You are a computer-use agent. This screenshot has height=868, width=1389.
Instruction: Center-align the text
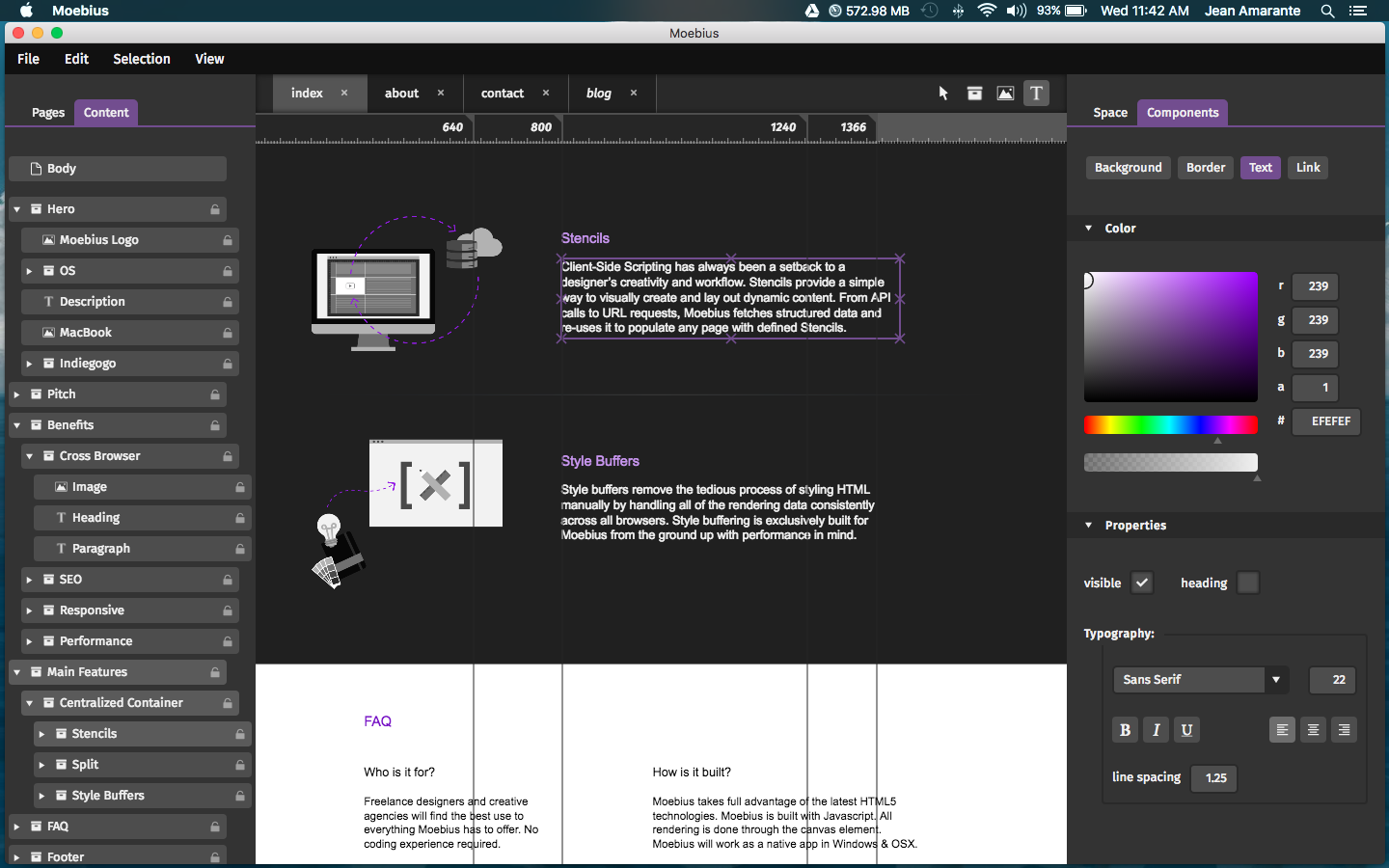tap(1313, 730)
